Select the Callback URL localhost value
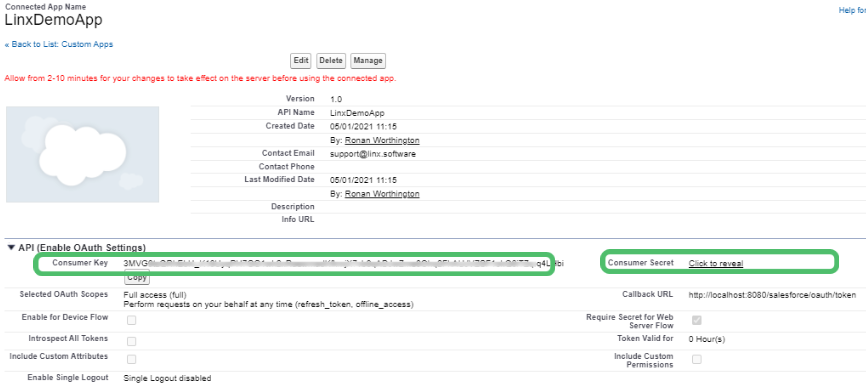Screen dimensions: 866x387 point(772,295)
